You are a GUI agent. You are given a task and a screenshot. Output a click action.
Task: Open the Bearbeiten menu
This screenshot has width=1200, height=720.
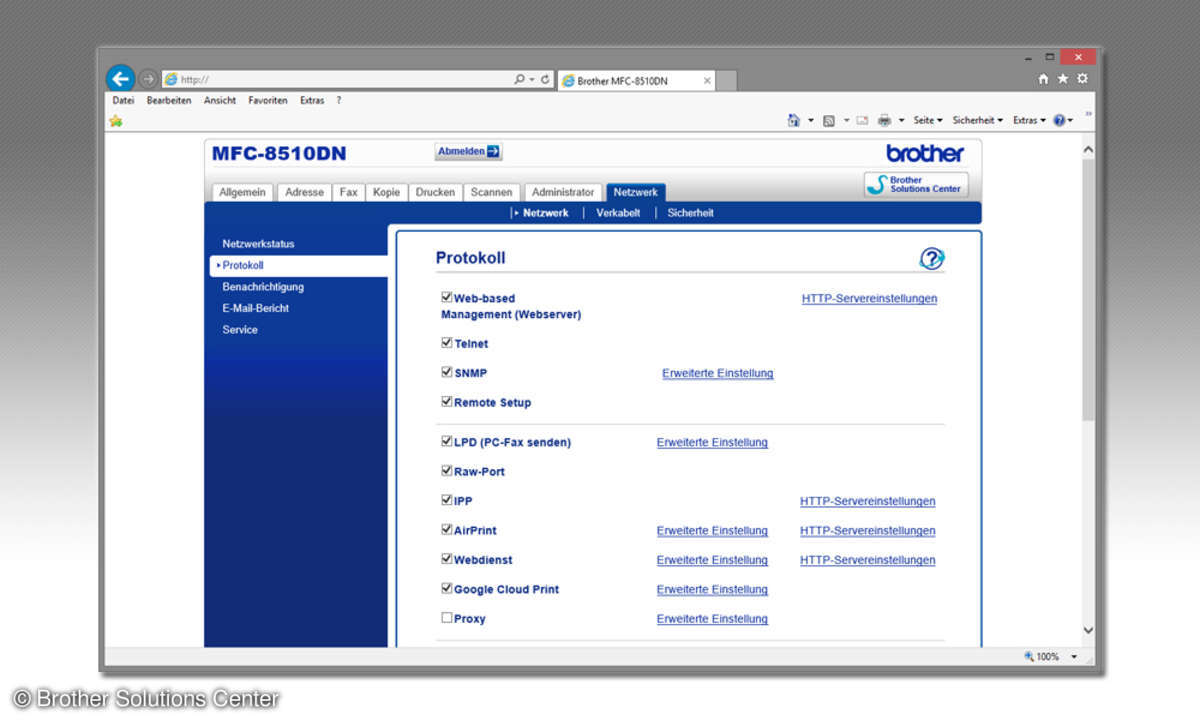pyautogui.click(x=169, y=101)
